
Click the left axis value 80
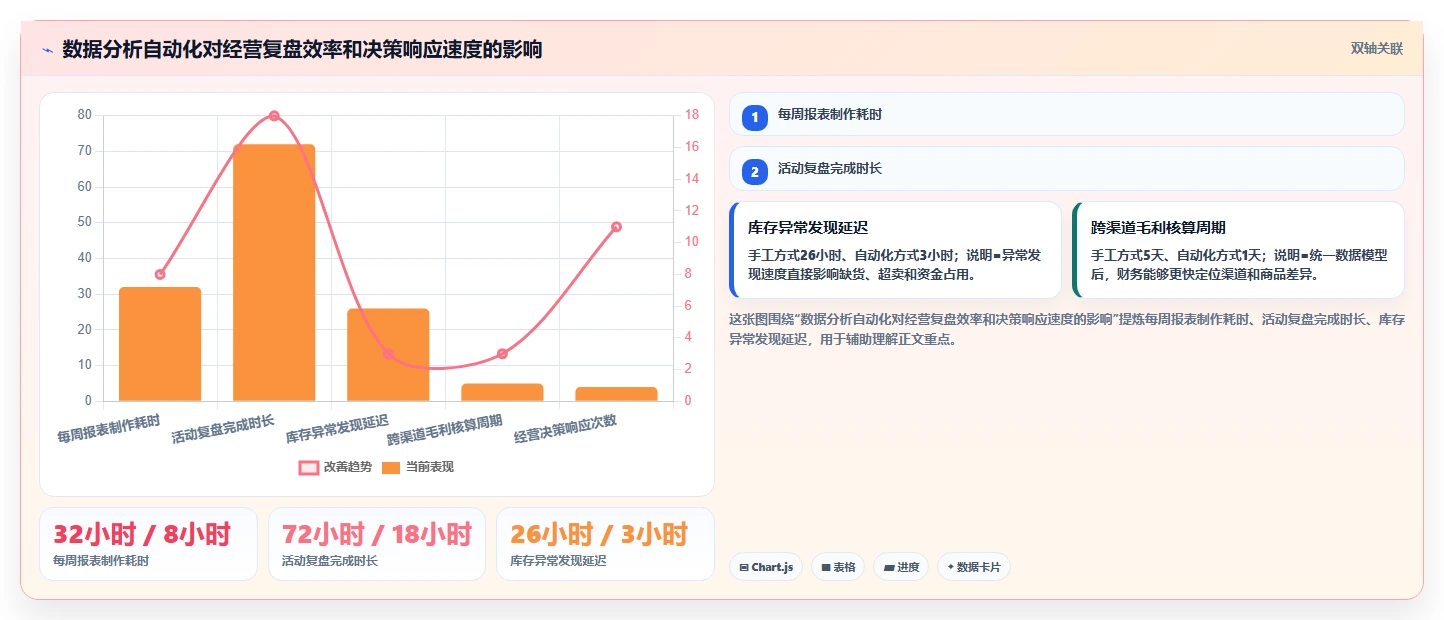click(x=84, y=115)
